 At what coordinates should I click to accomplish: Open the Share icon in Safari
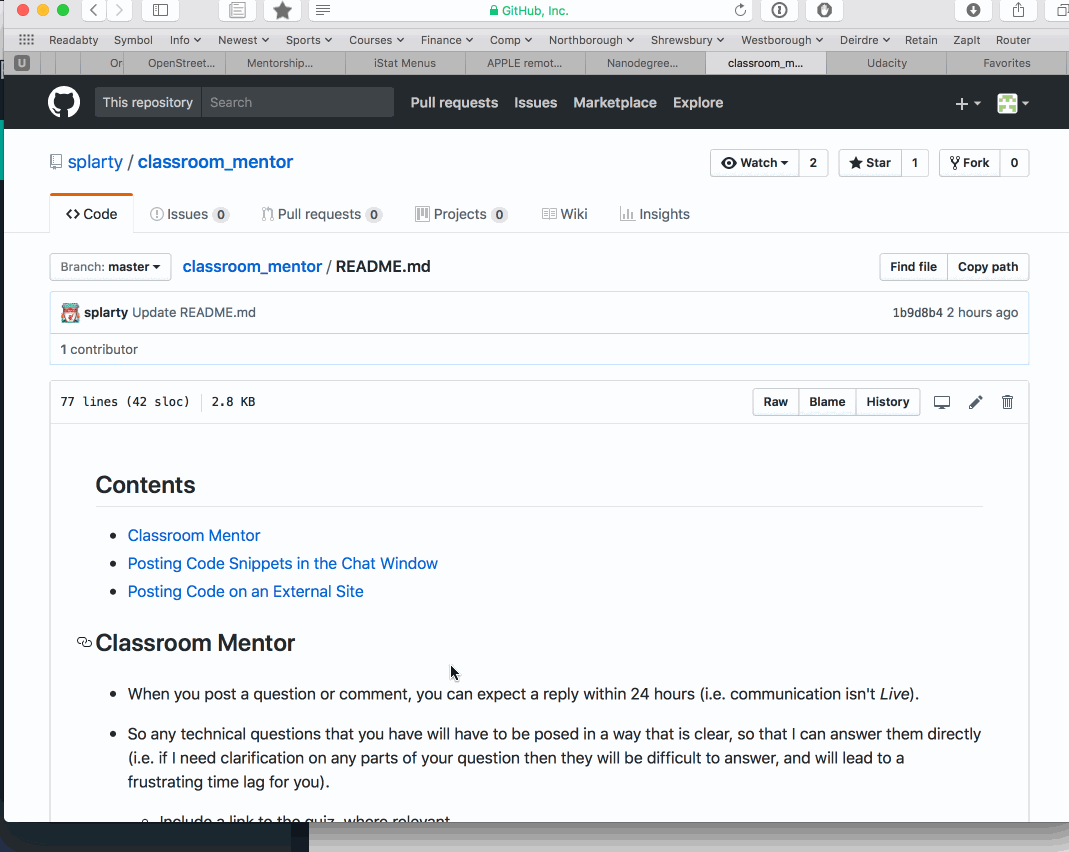(1019, 10)
